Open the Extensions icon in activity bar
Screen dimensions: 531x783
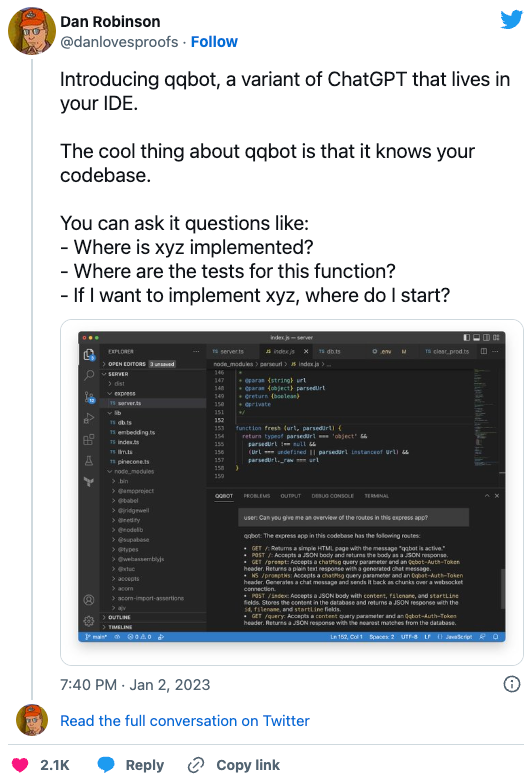pos(88,439)
